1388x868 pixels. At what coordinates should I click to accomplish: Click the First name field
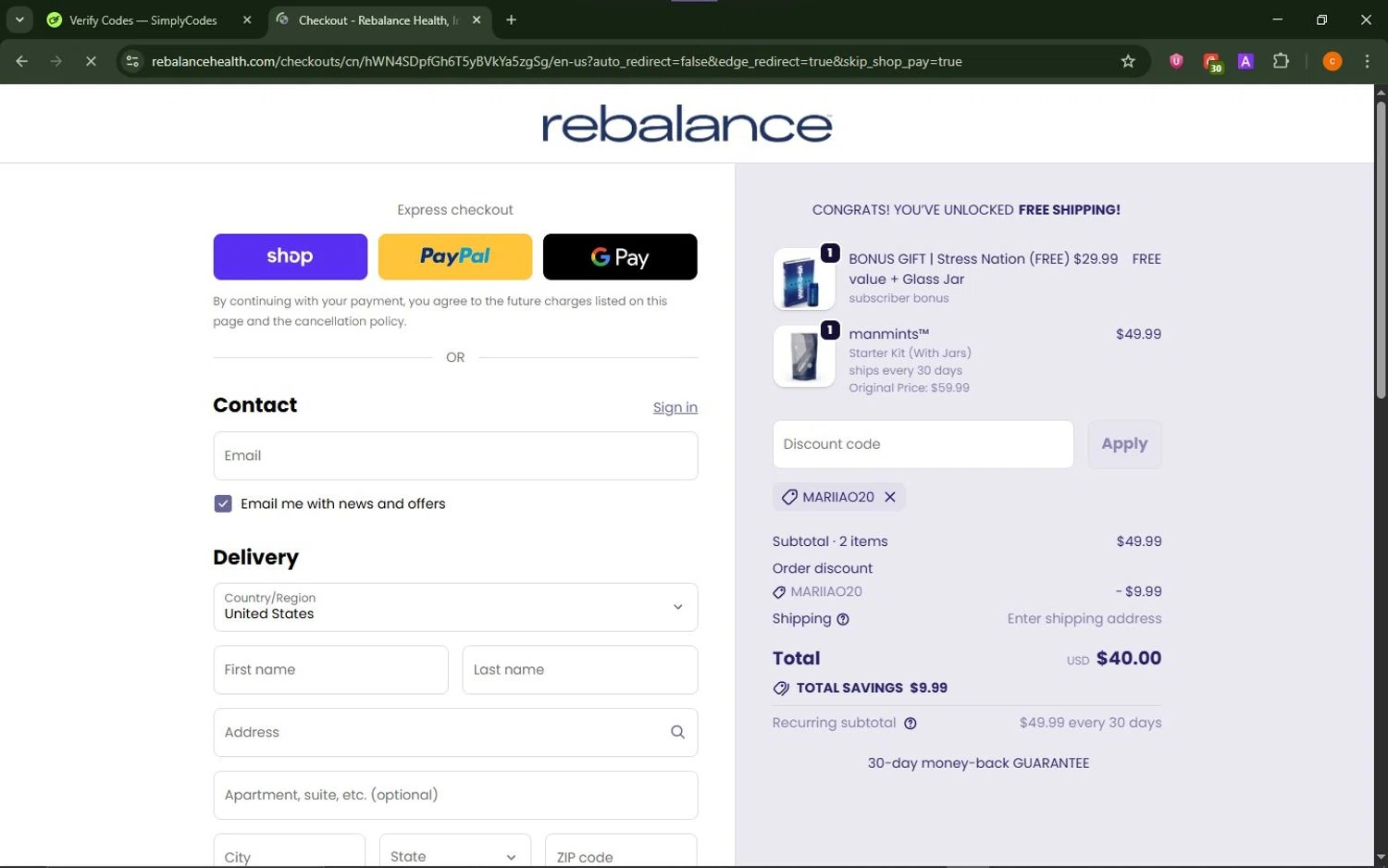[x=330, y=669]
